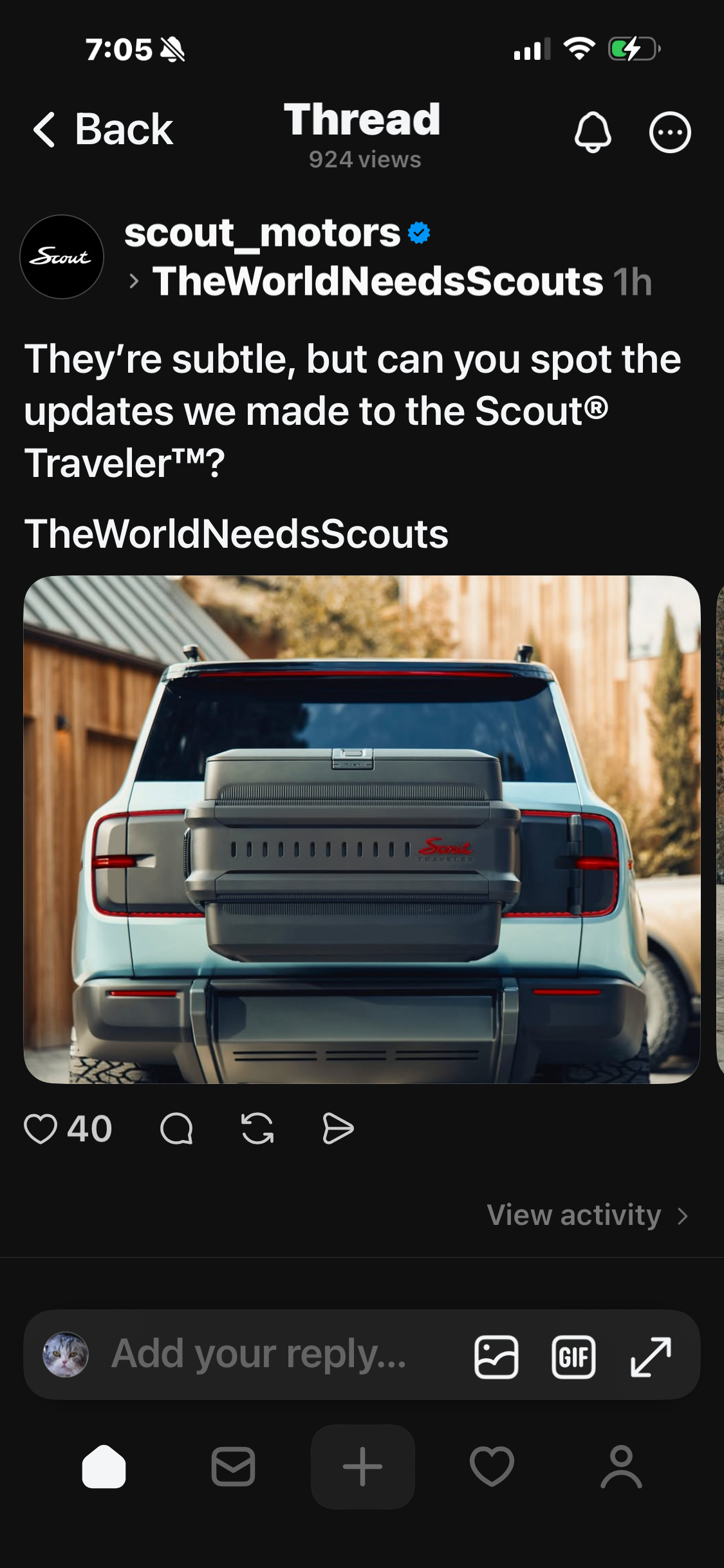
Task: Create a new post with plus button
Action: pos(363,1467)
